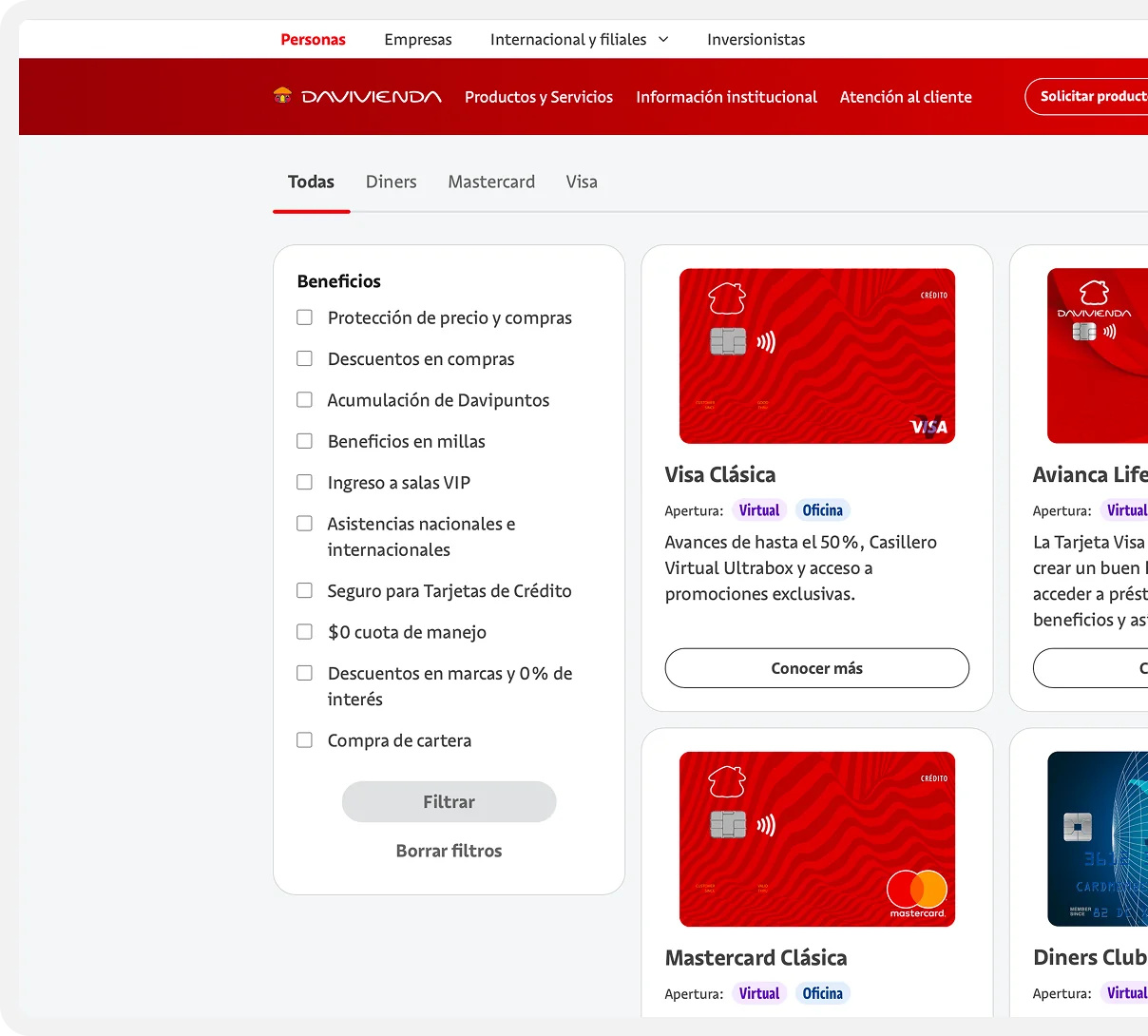
Task: Switch to the Mastercard tab
Action: [x=491, y=182]
